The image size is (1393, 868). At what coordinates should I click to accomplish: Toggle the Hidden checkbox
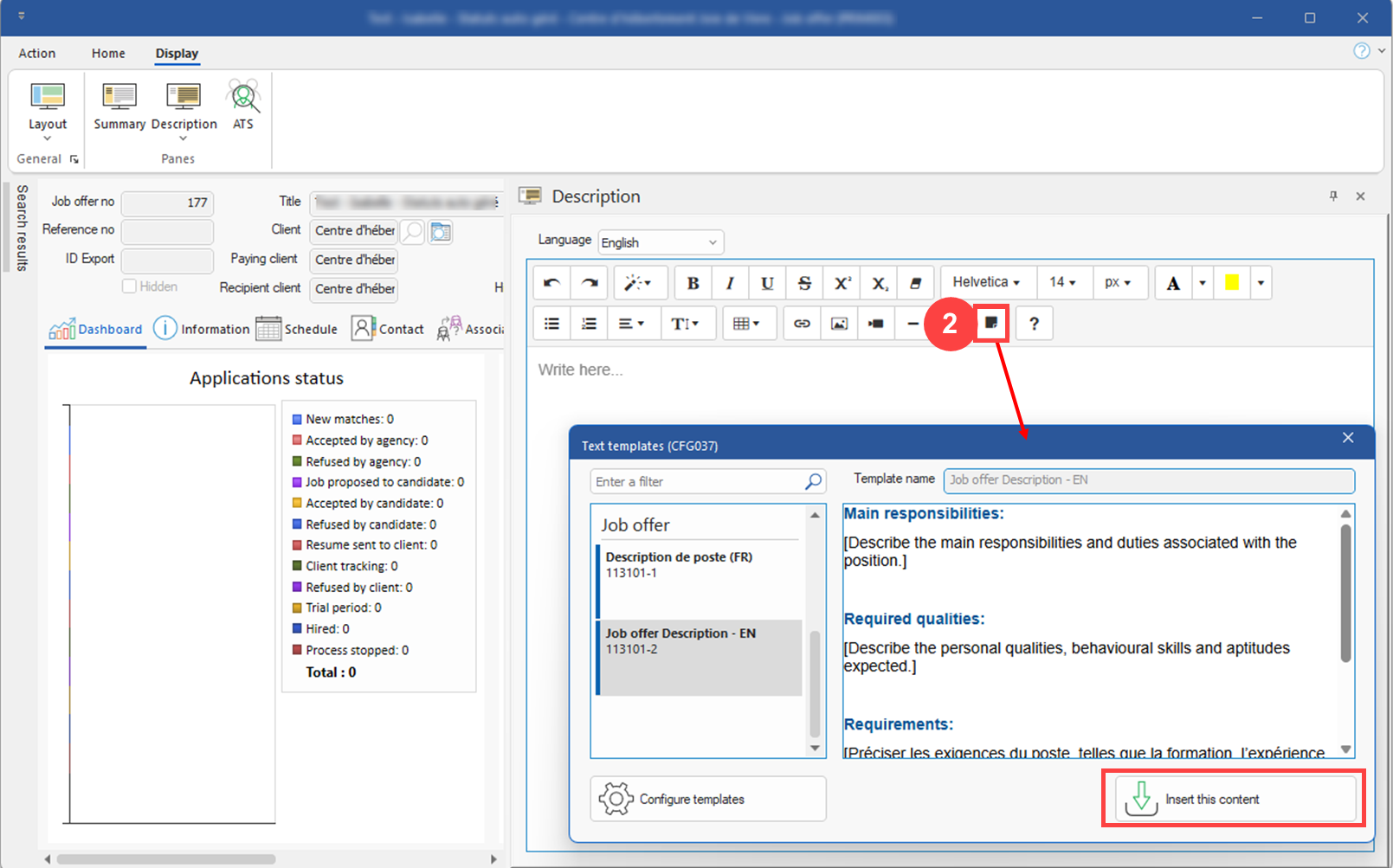click(130, 286)
